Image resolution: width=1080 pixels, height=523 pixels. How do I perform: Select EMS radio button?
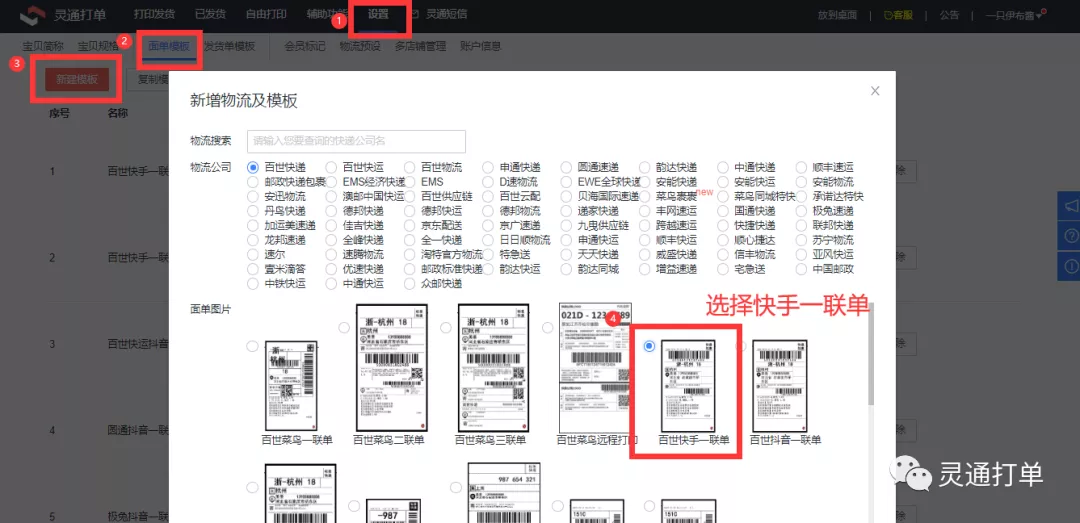(410, 182)
